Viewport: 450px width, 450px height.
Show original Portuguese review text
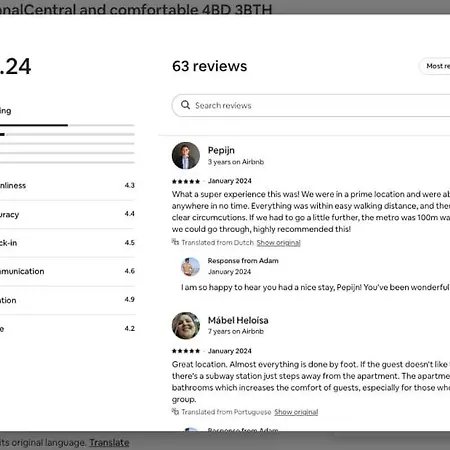296,412
